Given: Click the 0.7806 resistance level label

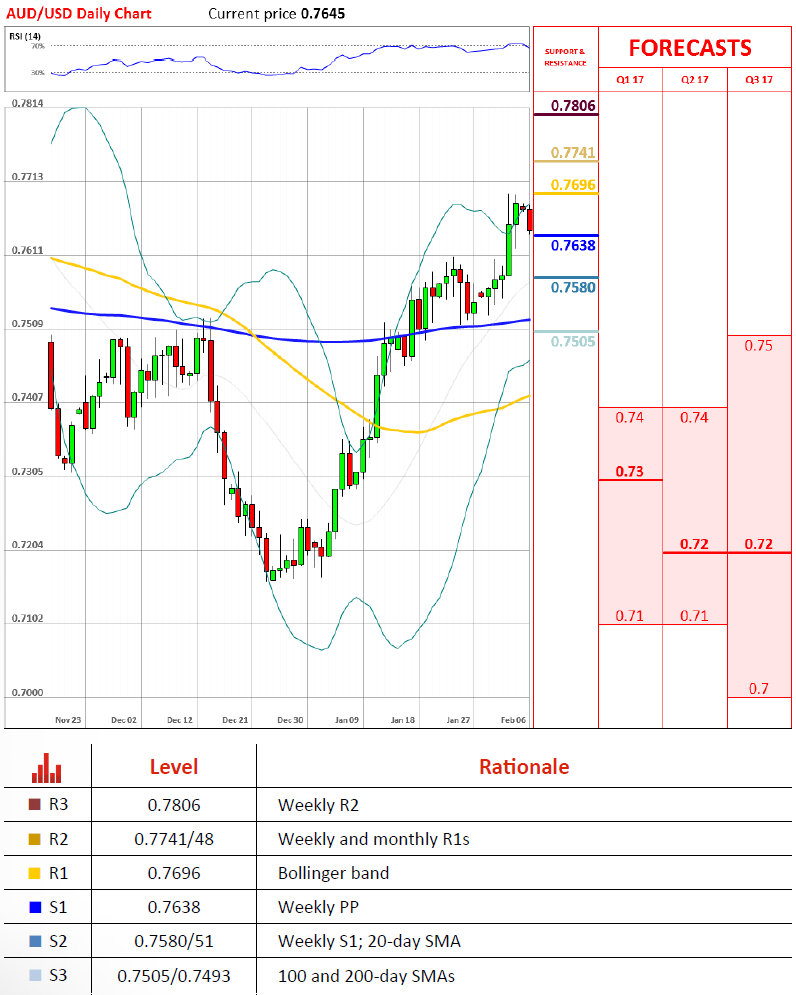Looking at the screenshot, I should (573, 105).
